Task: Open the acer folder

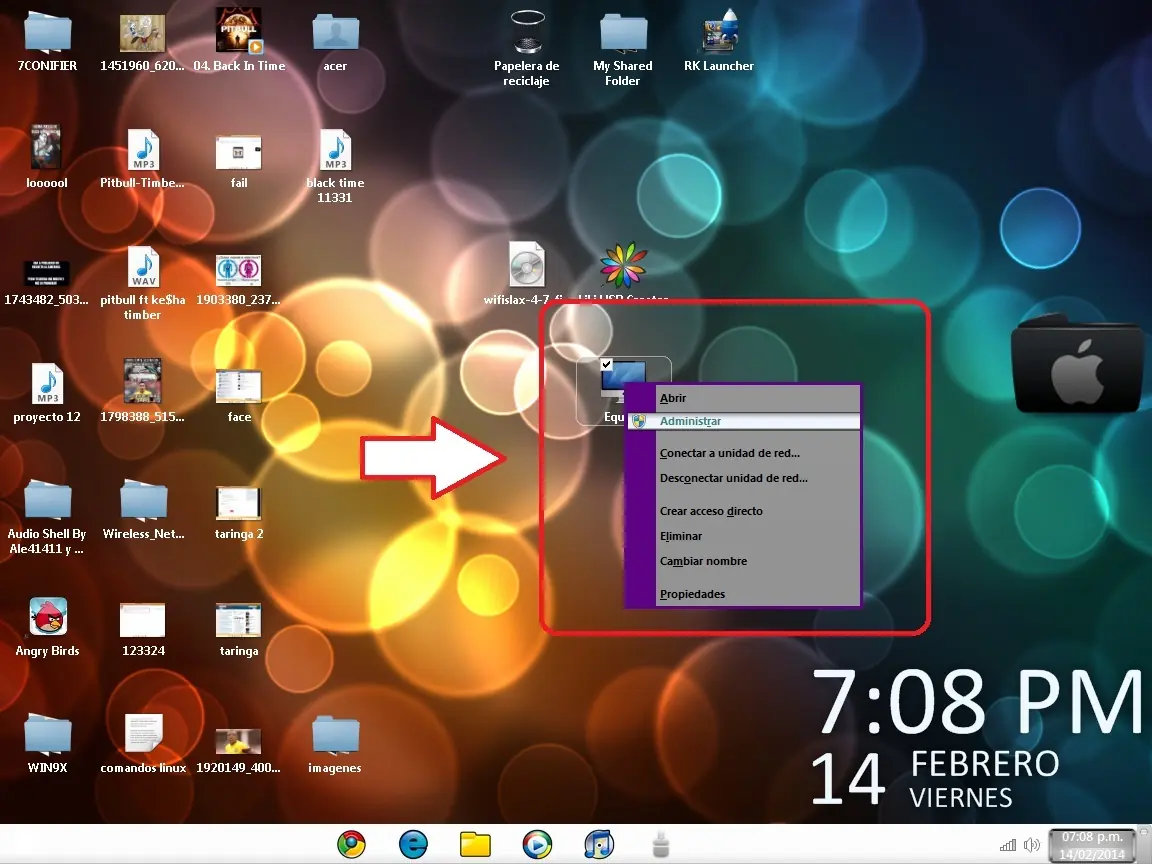Action: [x=335, y=32]
